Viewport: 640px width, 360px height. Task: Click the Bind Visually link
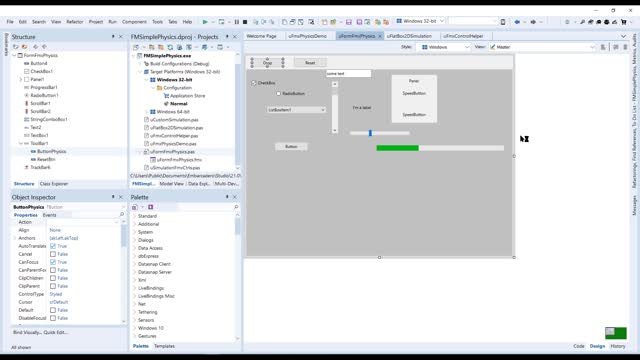pyautogui.click(x=27, y=333)
